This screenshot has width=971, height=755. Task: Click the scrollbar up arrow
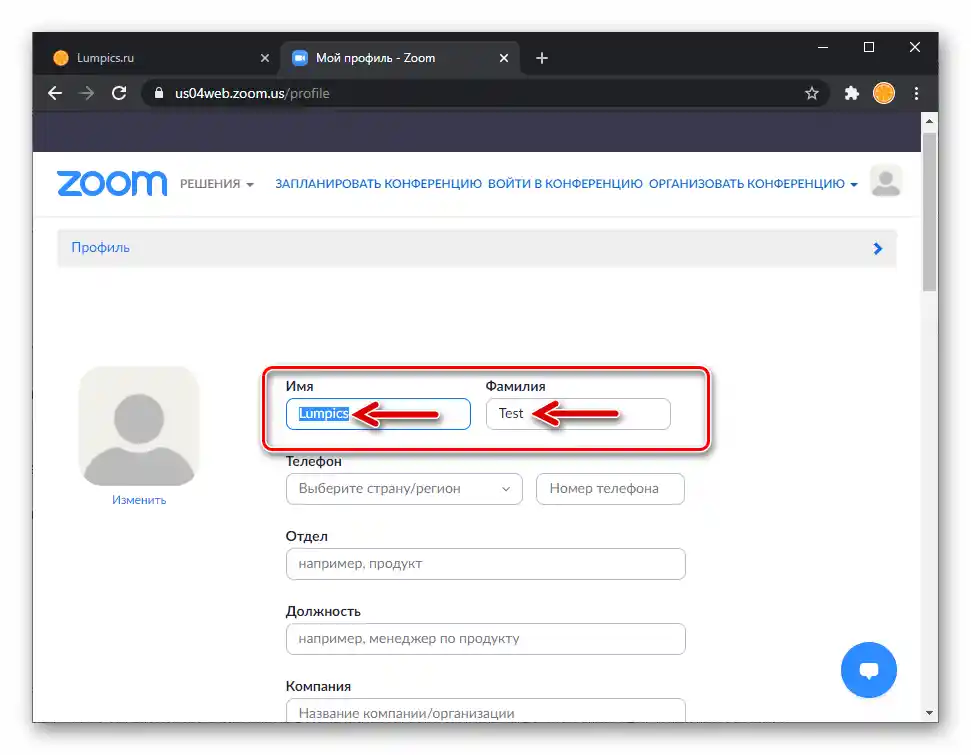coord(929,121)
